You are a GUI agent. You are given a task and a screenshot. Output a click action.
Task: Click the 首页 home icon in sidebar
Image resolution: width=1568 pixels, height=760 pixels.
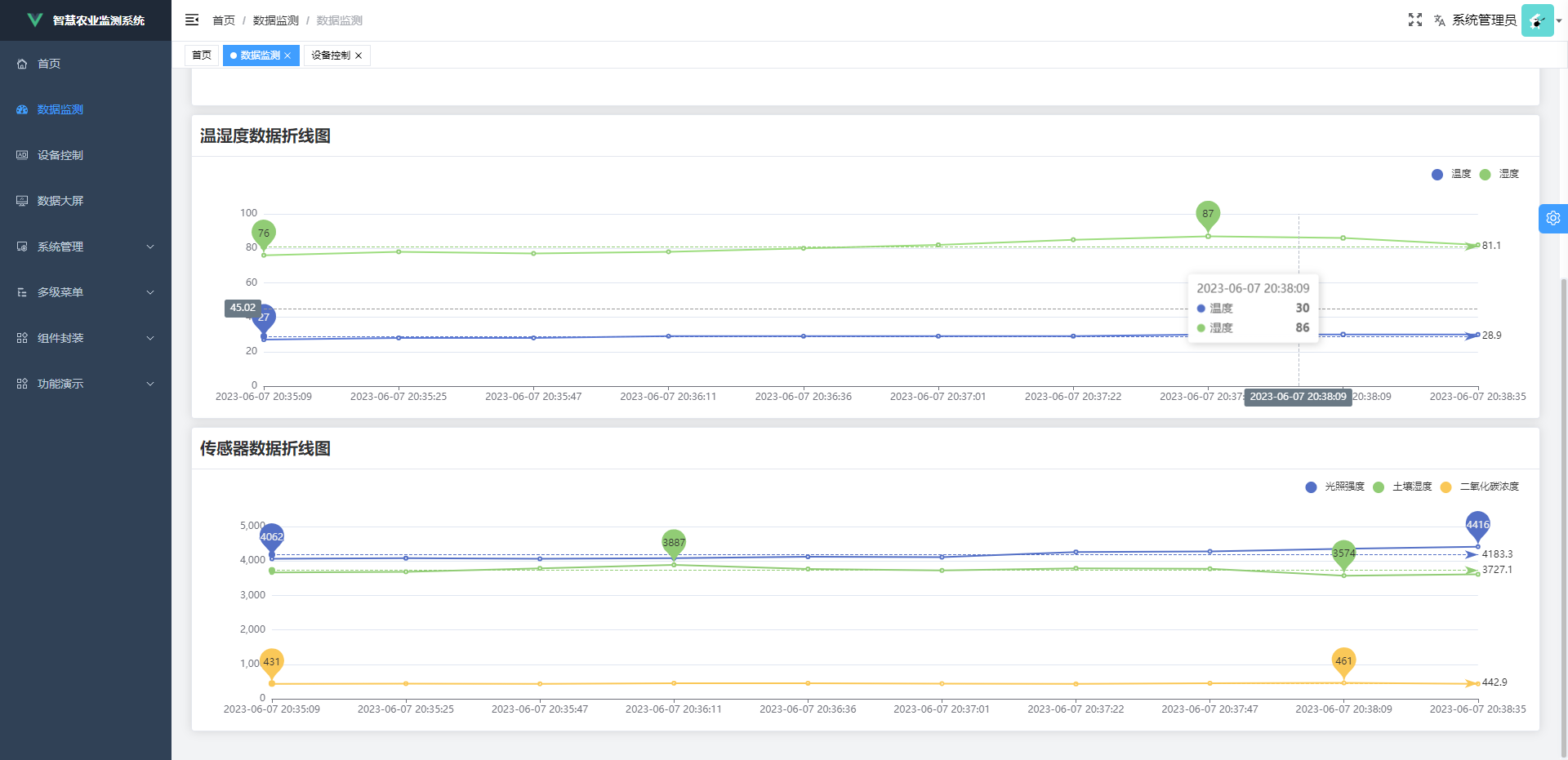click(22, 64)
